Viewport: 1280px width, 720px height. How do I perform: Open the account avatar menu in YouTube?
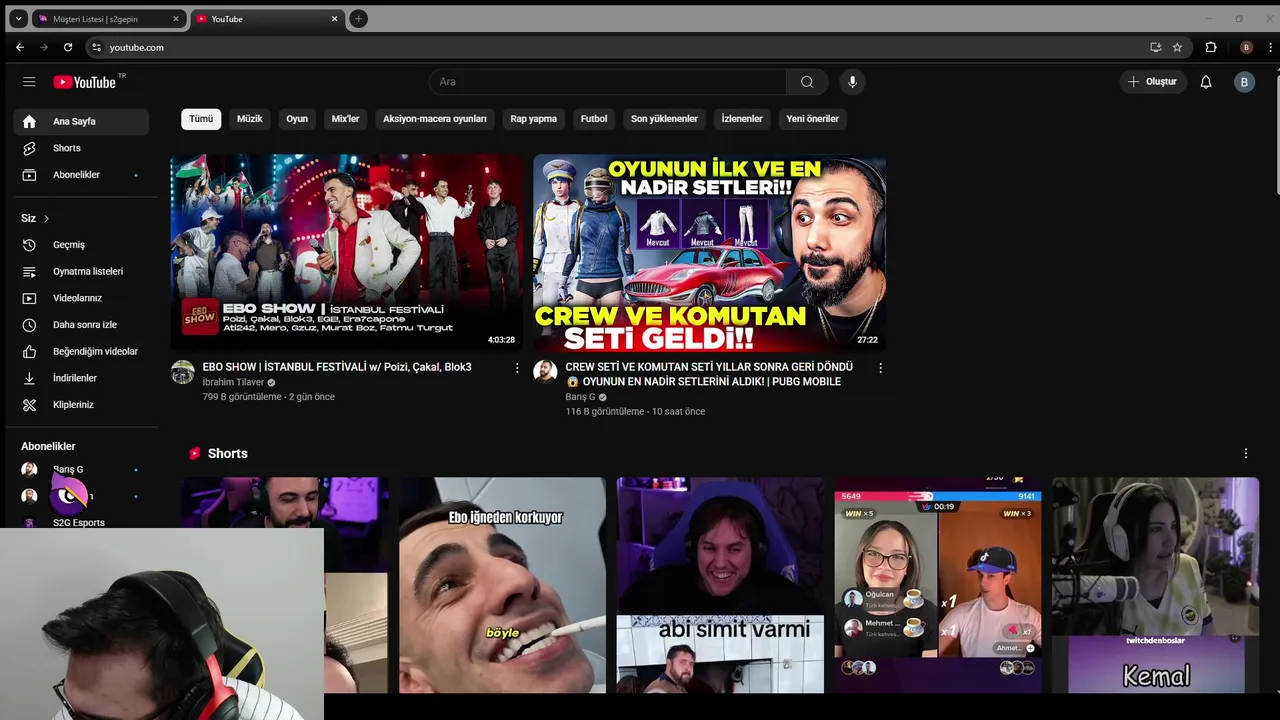click(1244, 82)
